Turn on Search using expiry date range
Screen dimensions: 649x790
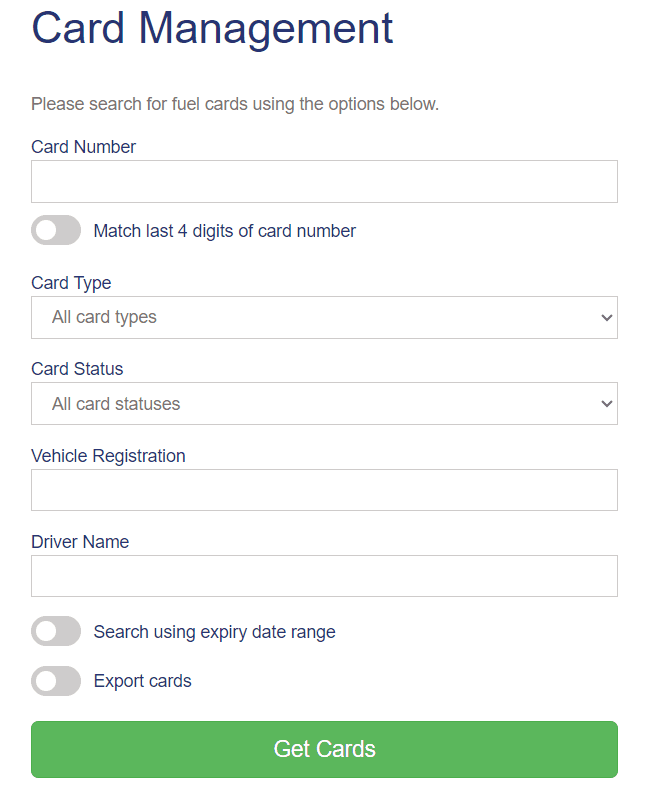click(x=56, y=631)
